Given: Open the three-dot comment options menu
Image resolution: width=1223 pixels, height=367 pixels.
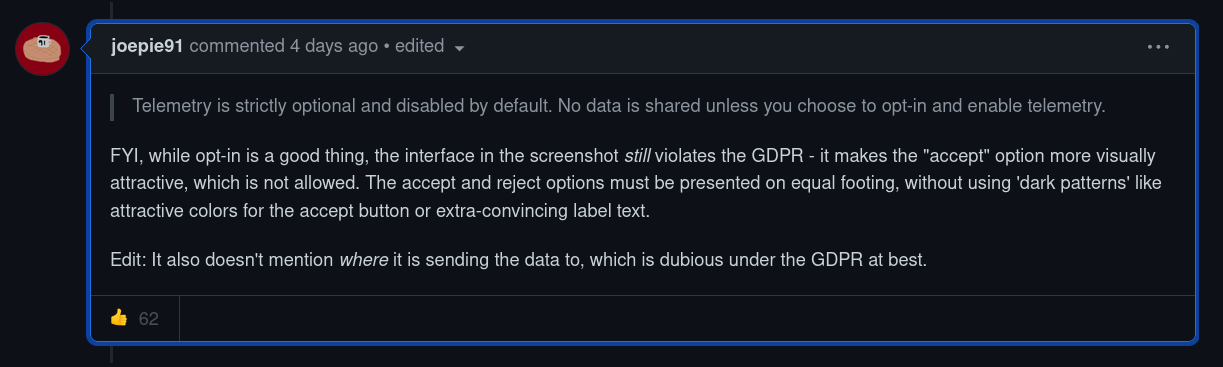Looking at the screenshot, I should [x=1158, y=47].
